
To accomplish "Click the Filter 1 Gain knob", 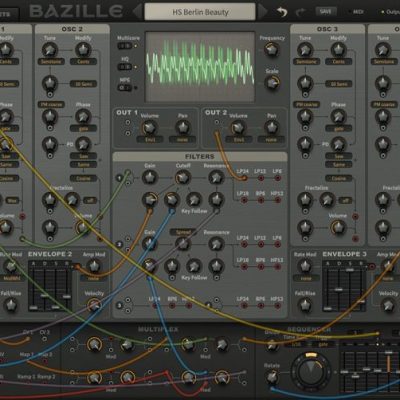I will [150, 177].
